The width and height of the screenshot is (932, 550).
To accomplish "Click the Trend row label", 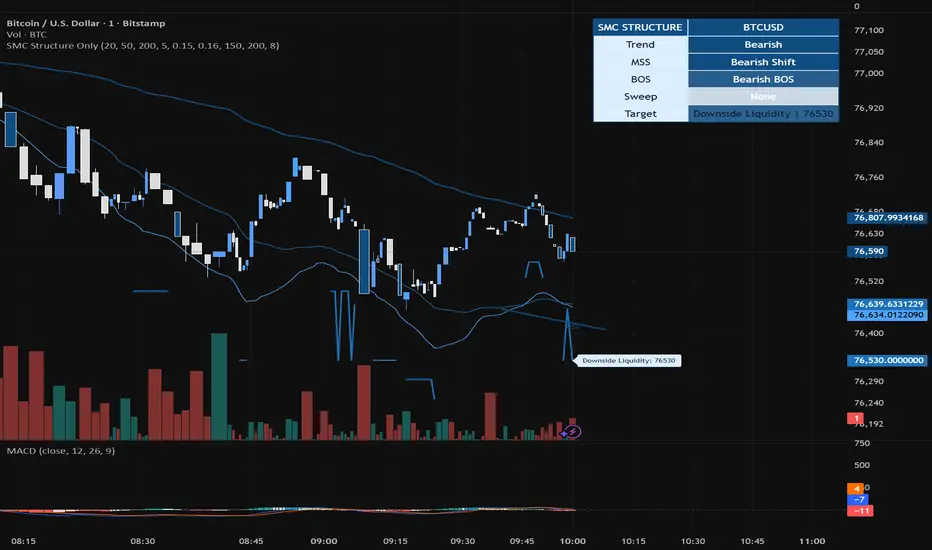I will pyautogui.click(x=640, y=45).
